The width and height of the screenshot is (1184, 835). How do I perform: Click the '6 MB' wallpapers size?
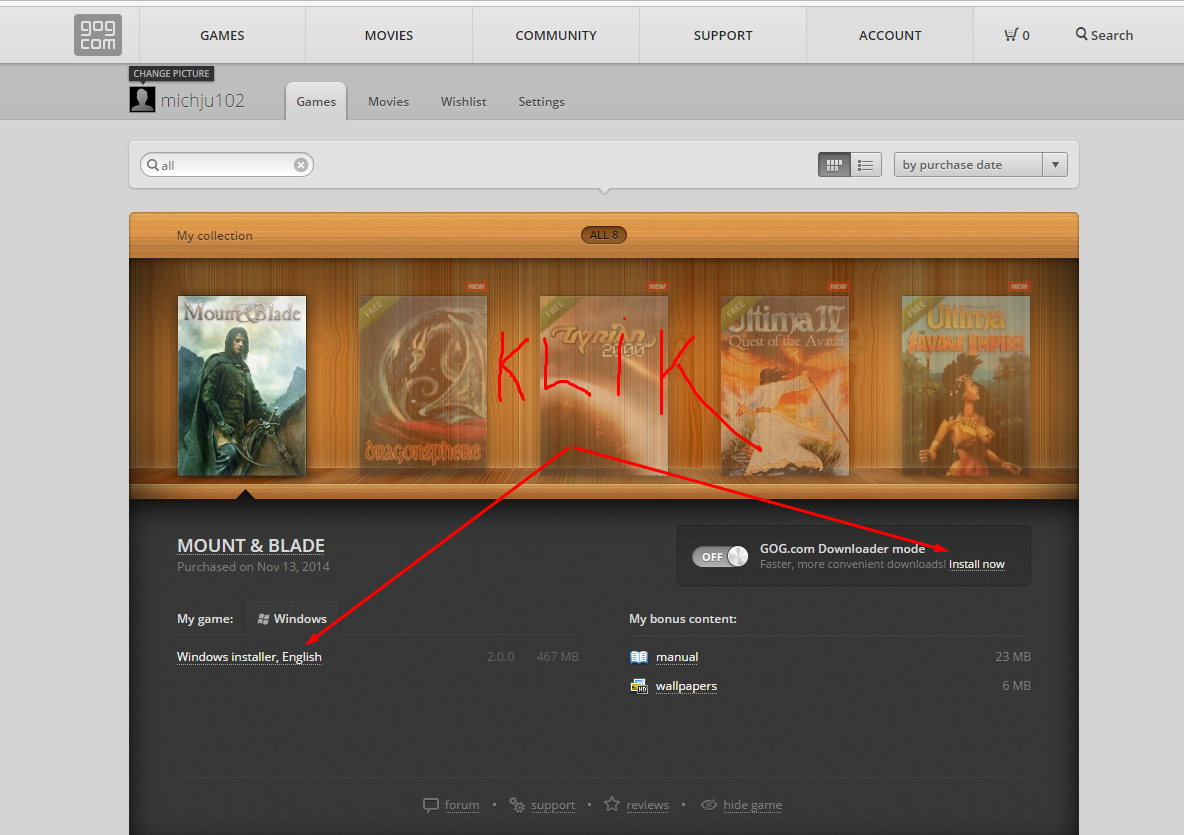pyautogui.click(x=1016, y=686)
